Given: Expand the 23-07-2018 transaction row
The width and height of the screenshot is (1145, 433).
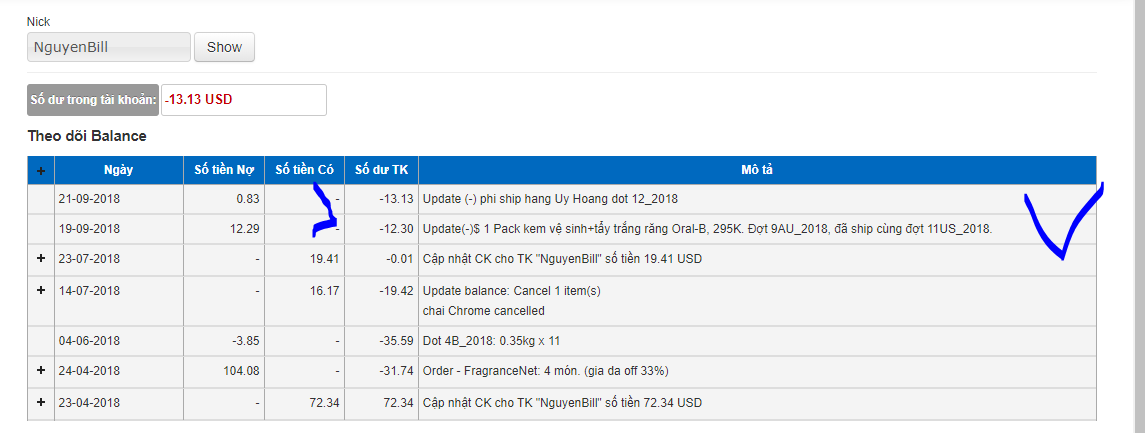Looking at the screenshot, I should pos(41,259).
